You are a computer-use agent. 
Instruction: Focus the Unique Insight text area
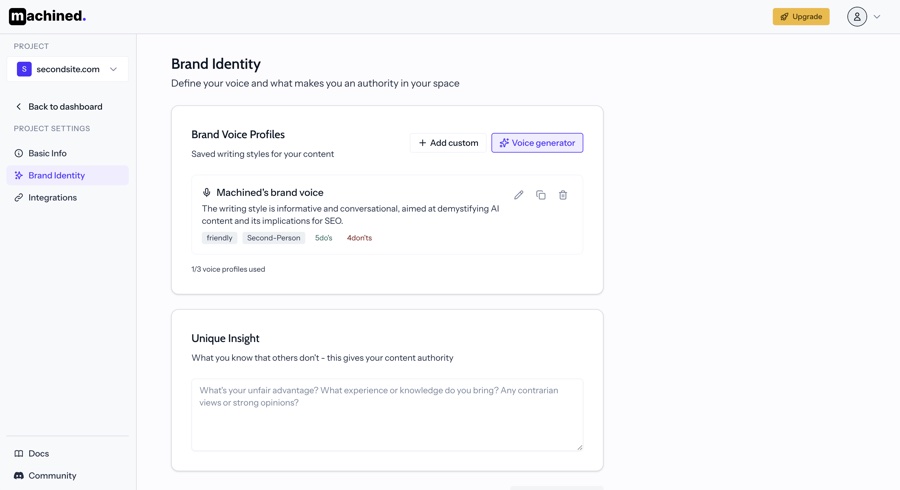387,414
